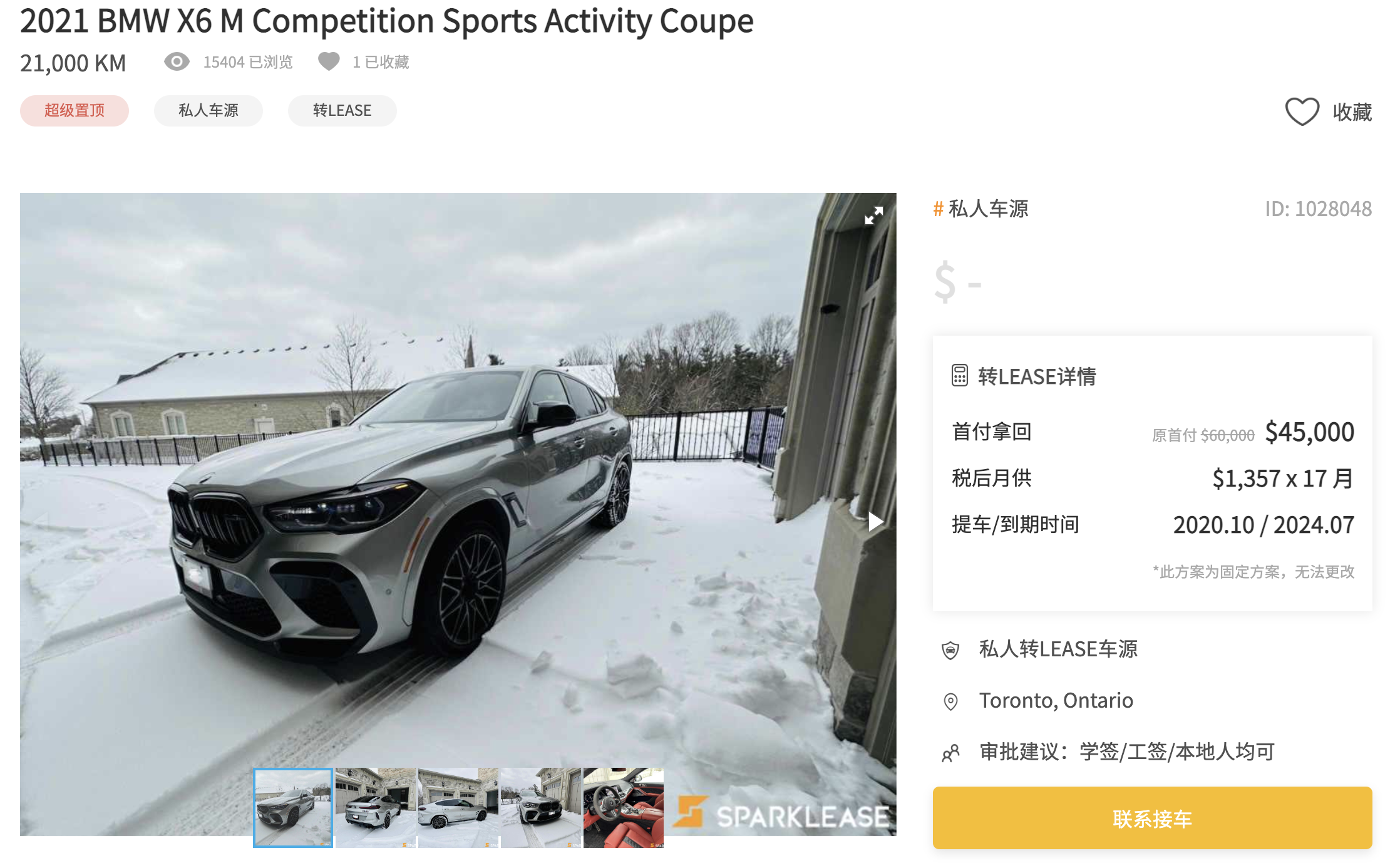Select the 转LEASE tag pill
This screenshot has height=863, width=1400.
[x=342, y=111]
